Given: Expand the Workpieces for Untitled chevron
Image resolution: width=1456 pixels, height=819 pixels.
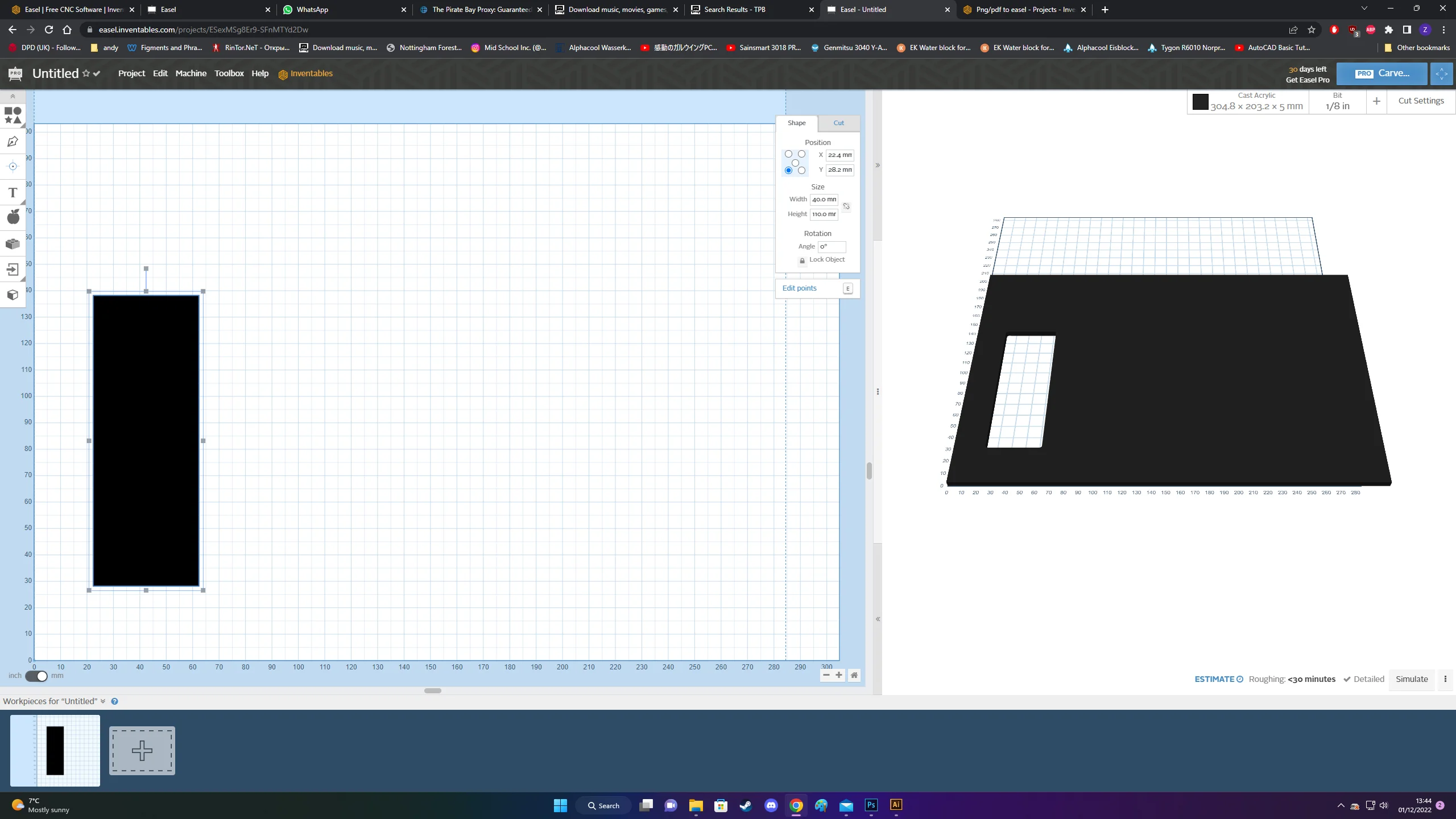Looking at the screenshot, I should pos(103,701).
